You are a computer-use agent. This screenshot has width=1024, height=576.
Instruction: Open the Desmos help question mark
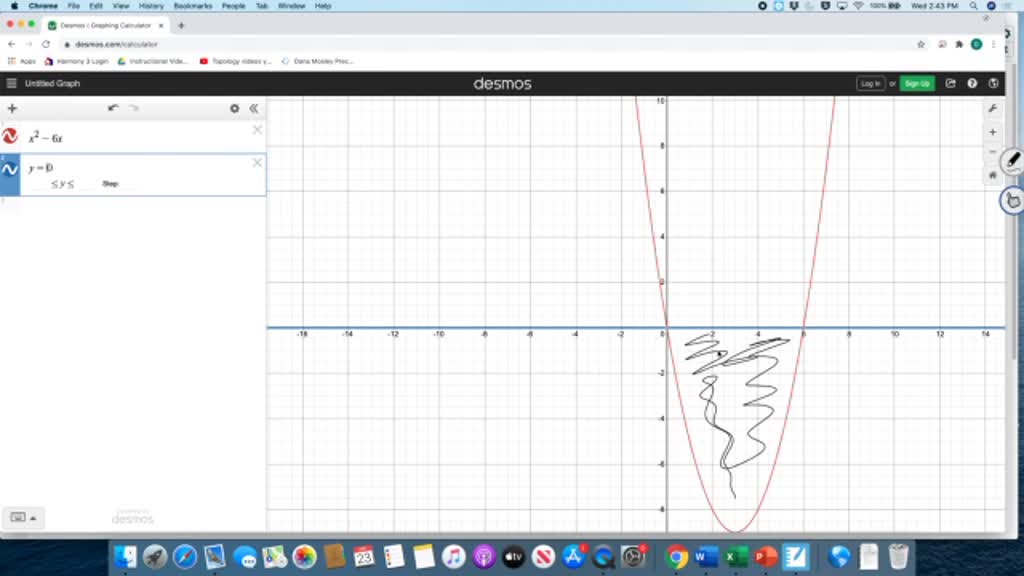[x=972, y=84]
